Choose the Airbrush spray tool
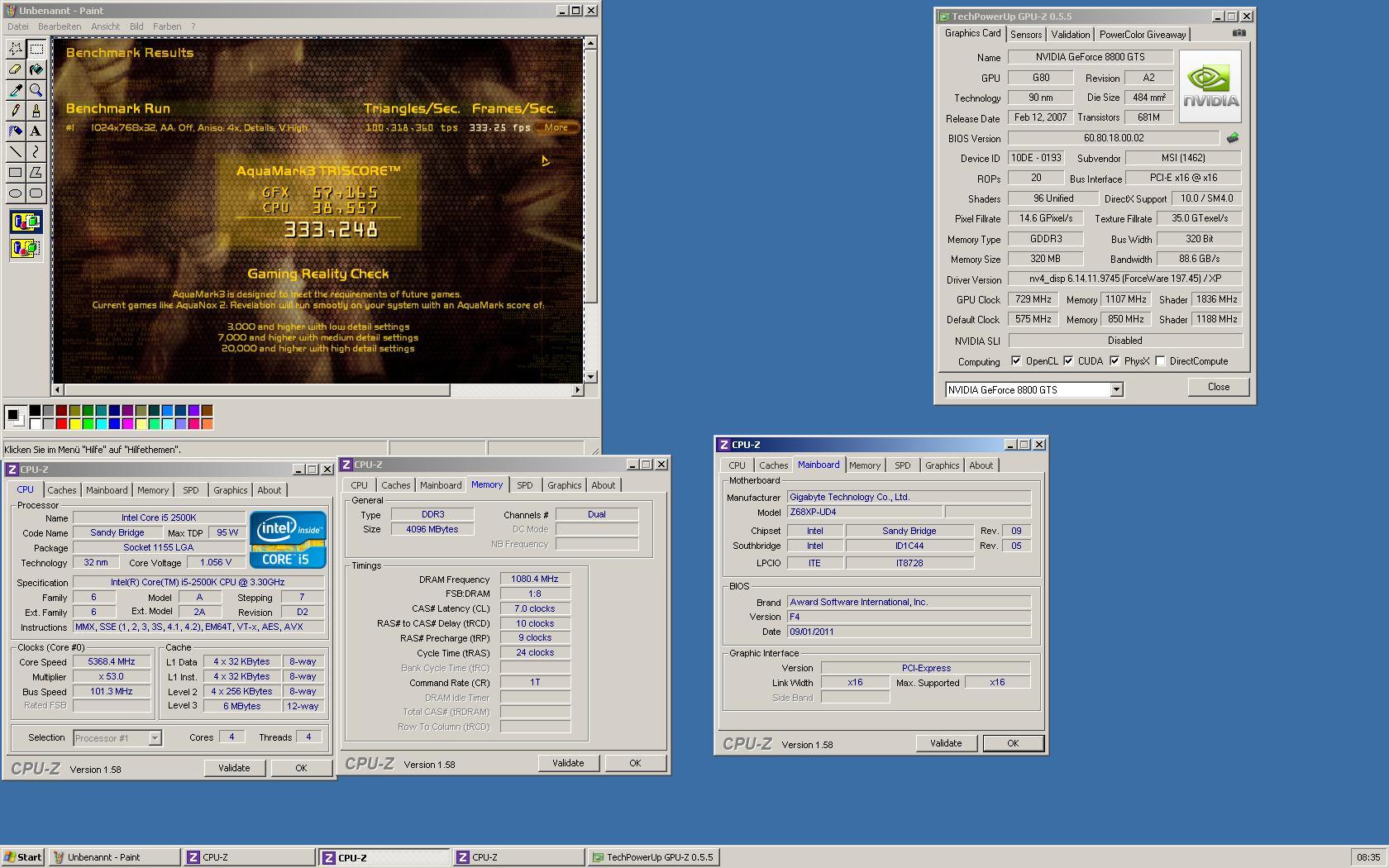 pos(15,131)
